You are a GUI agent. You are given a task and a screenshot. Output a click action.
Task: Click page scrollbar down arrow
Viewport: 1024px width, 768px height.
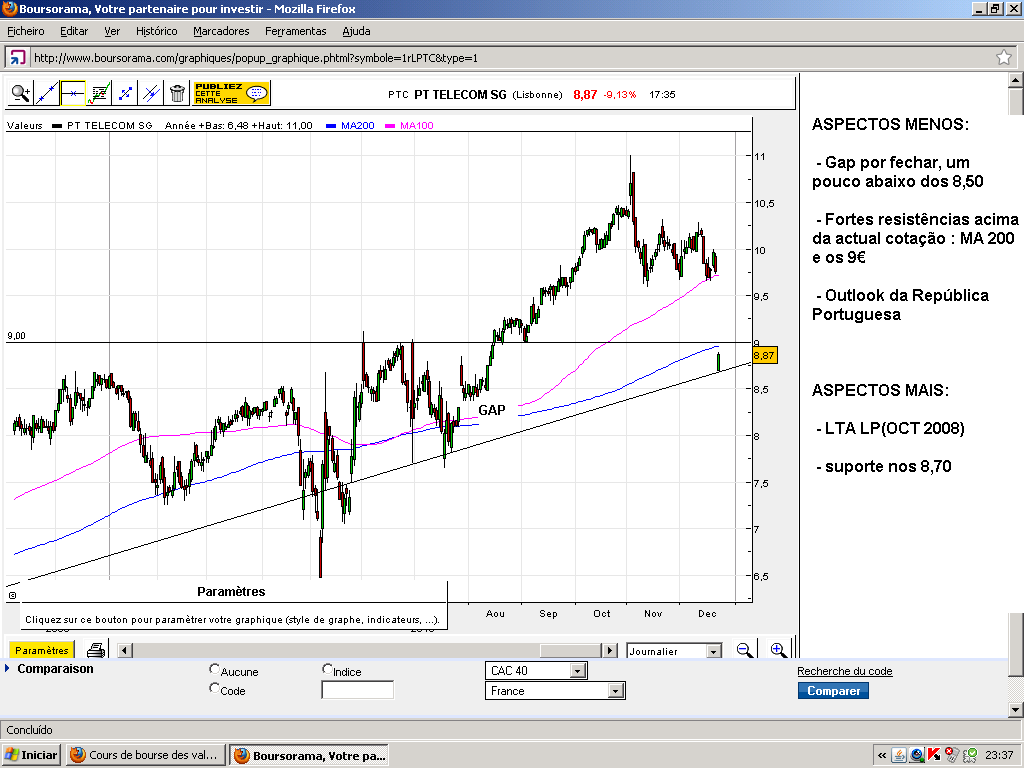tap(1016, 709)
